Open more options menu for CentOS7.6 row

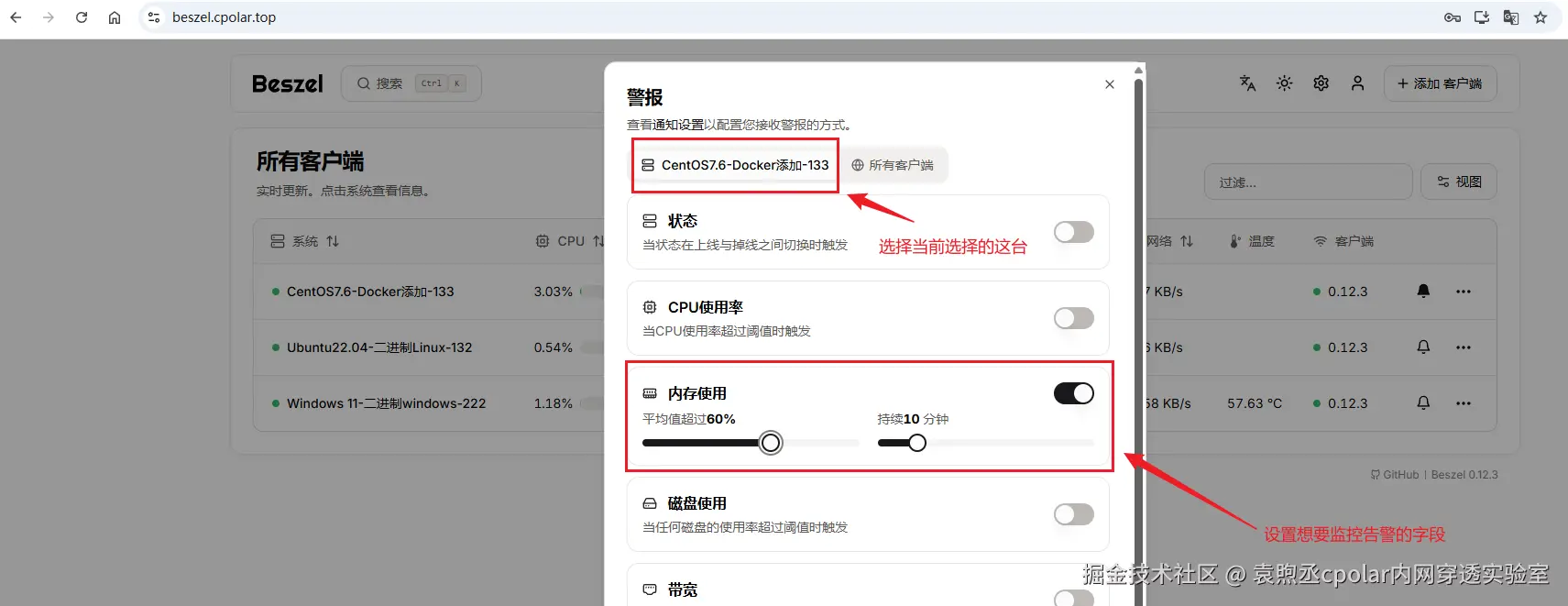pos(1464,292)
